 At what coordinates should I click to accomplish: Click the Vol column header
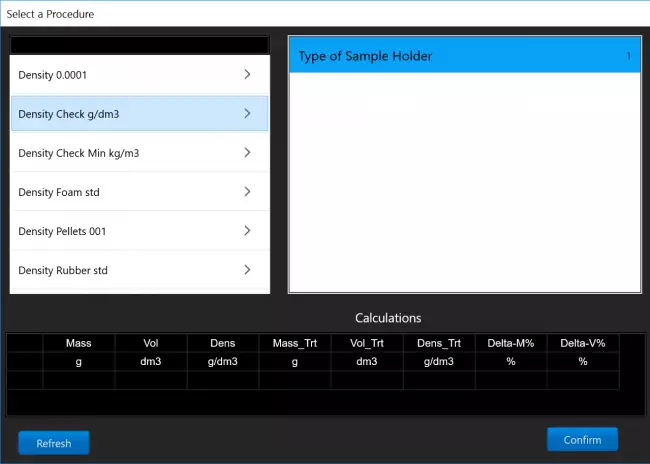[x=150, y=343]
